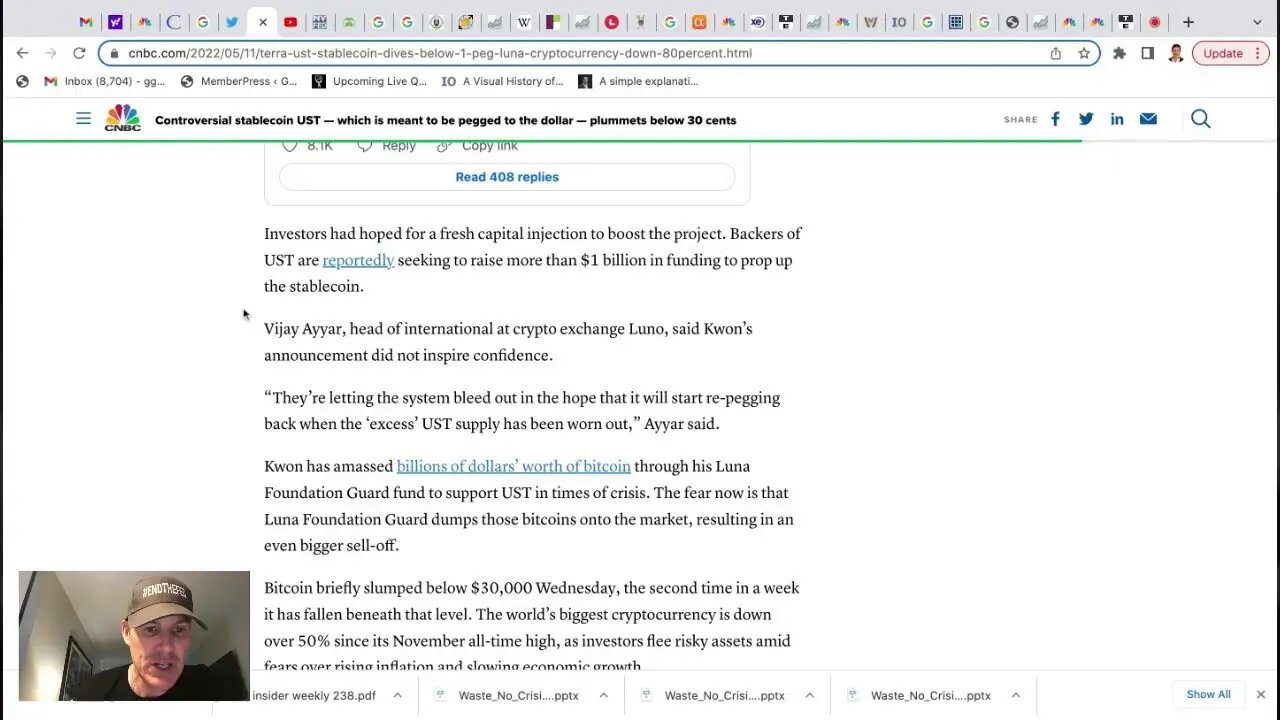
Task: Go back using the browser back arrow
Action: click(22, 53)
